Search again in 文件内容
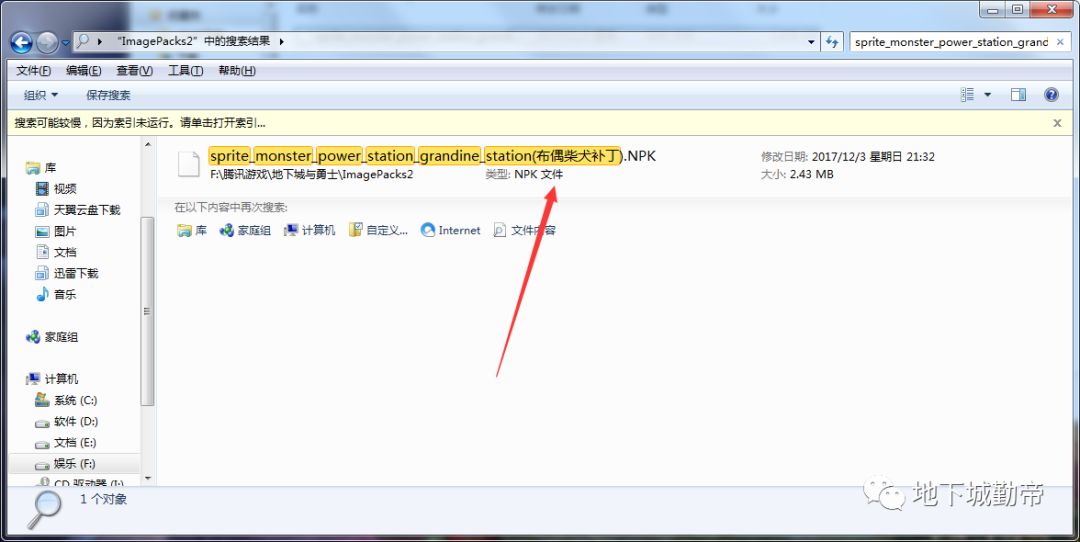 (x=524, y=231)
